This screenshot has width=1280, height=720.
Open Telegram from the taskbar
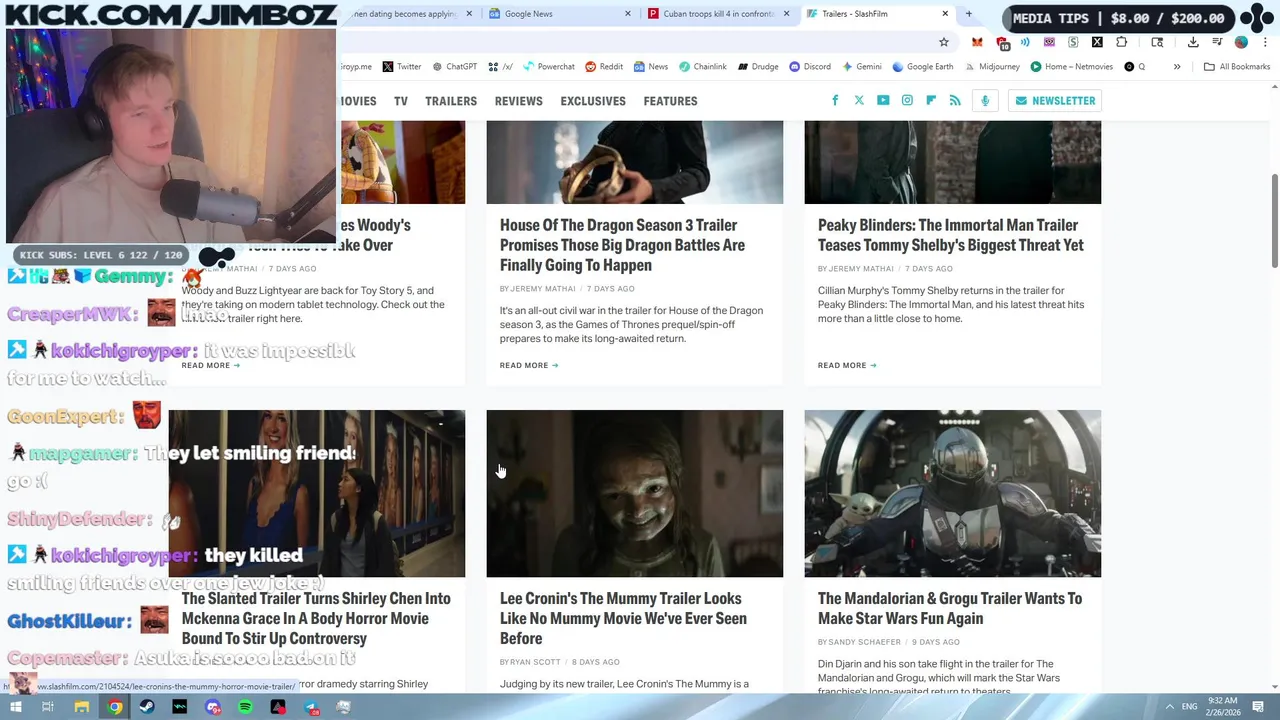tap(311, 707)
